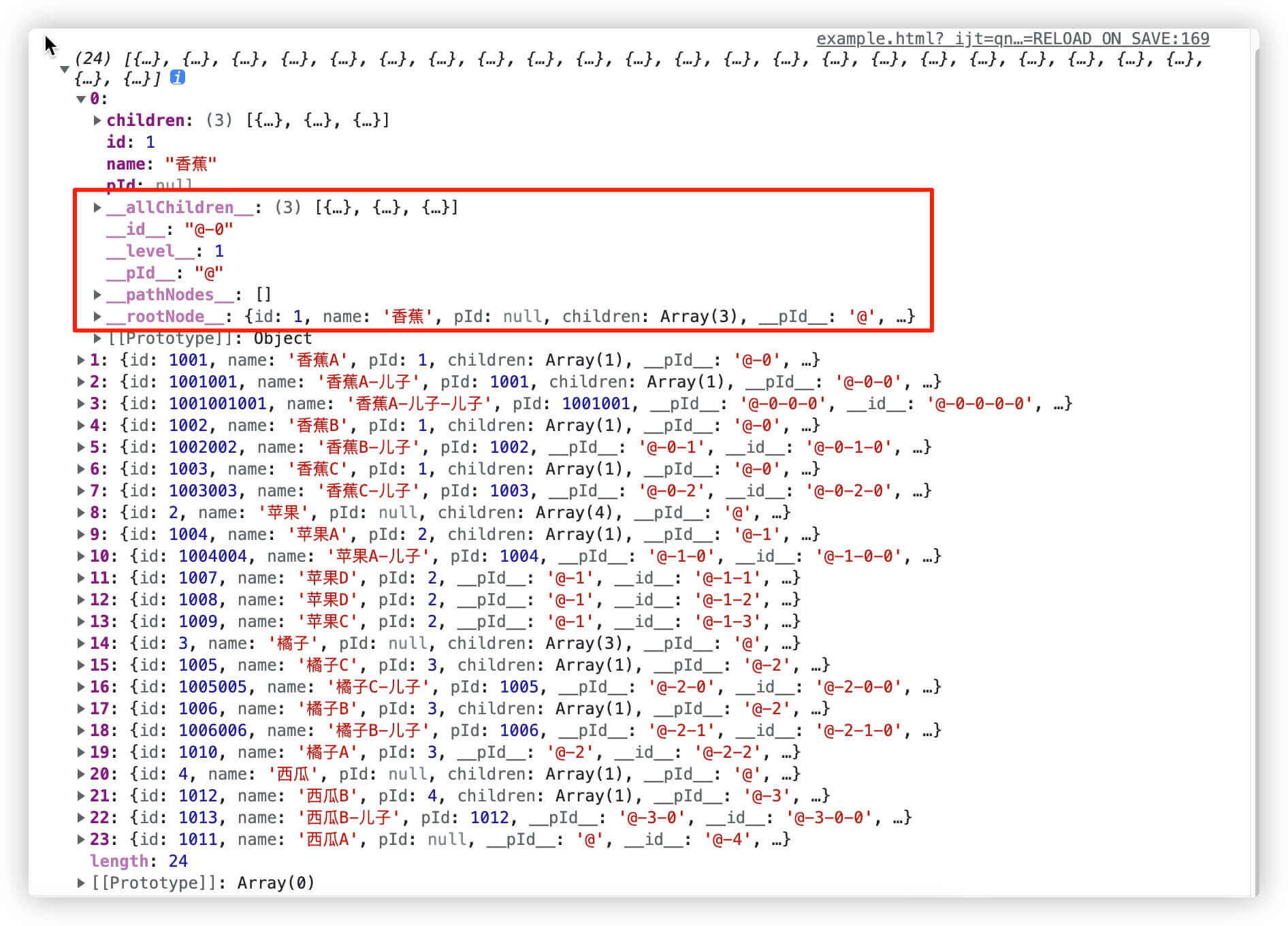Click the length: 24 property
The image size is (1288, 926).
[x=138, y=861]
